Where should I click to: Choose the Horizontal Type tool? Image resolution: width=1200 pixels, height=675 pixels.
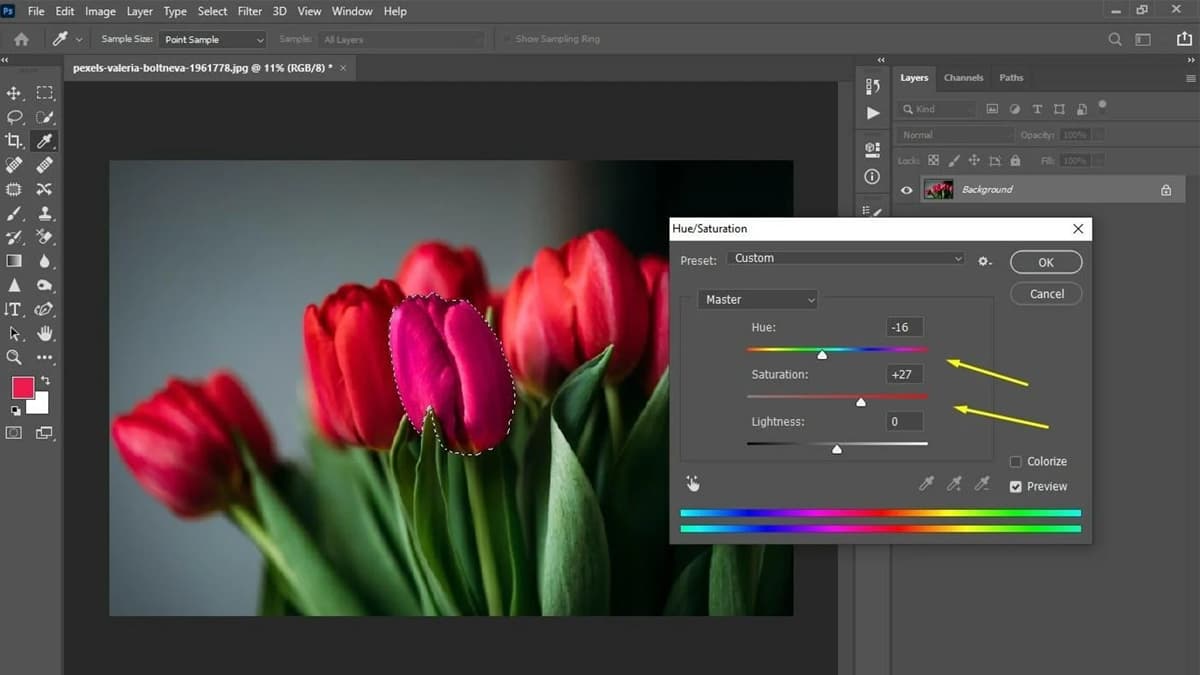pyautogui.click(x=14, y=309)
